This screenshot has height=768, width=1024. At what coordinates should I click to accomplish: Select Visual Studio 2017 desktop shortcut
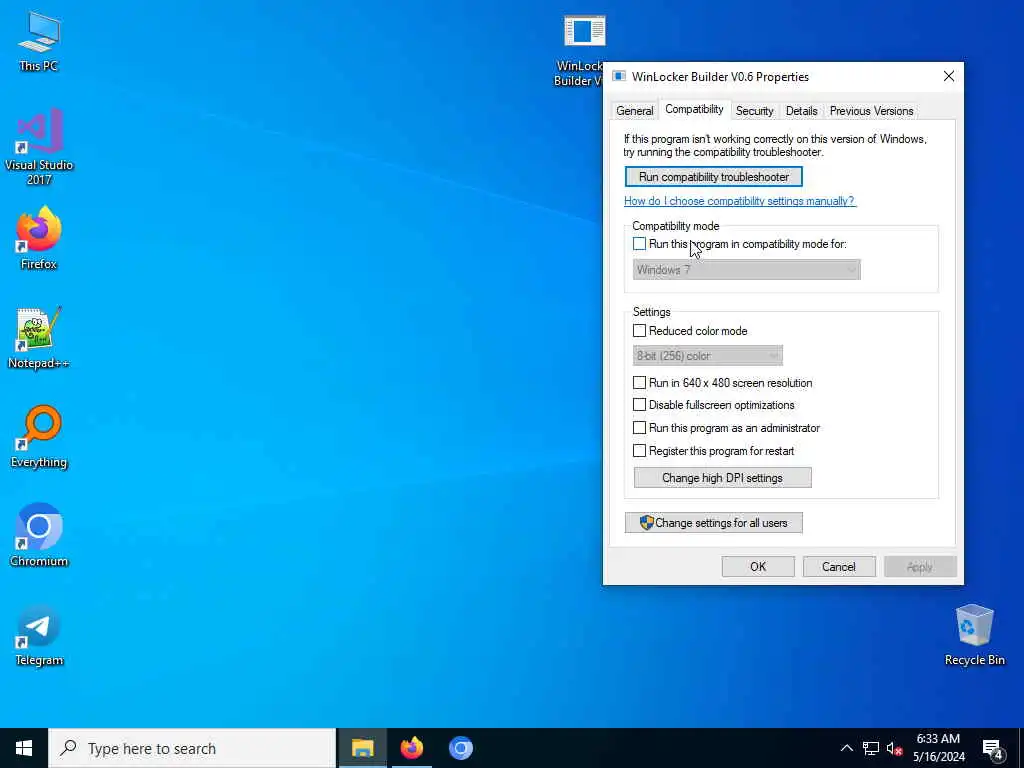point(39,147)
